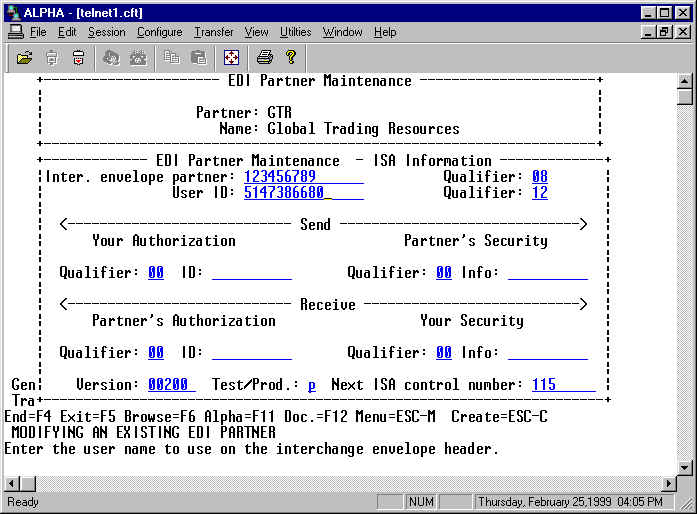The width and height of the screenshot is (697, 514).
Task: Open the Transfer menu
Action: 213,32
